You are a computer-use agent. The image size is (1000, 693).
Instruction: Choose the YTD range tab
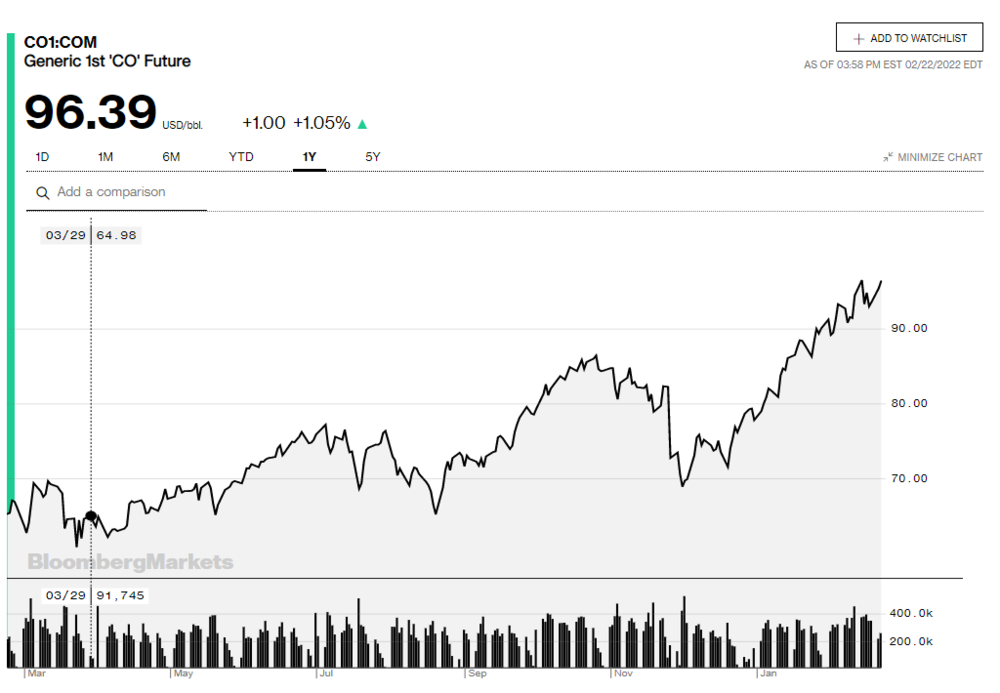[241, 157]
